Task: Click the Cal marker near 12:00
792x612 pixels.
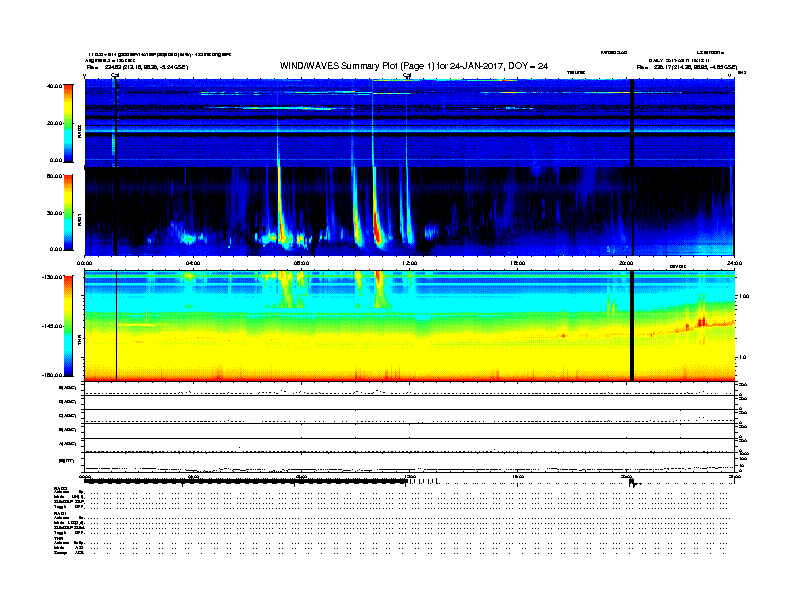Action: (407, 75)
